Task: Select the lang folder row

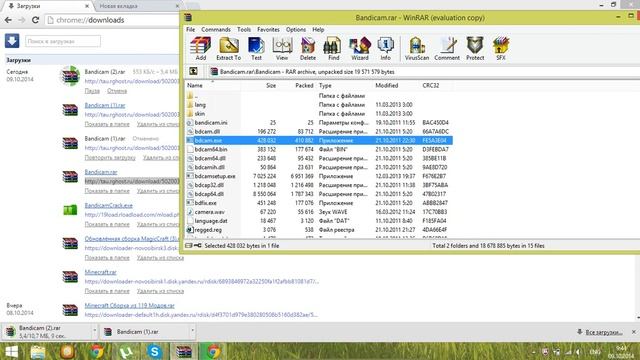Action: 319,104
